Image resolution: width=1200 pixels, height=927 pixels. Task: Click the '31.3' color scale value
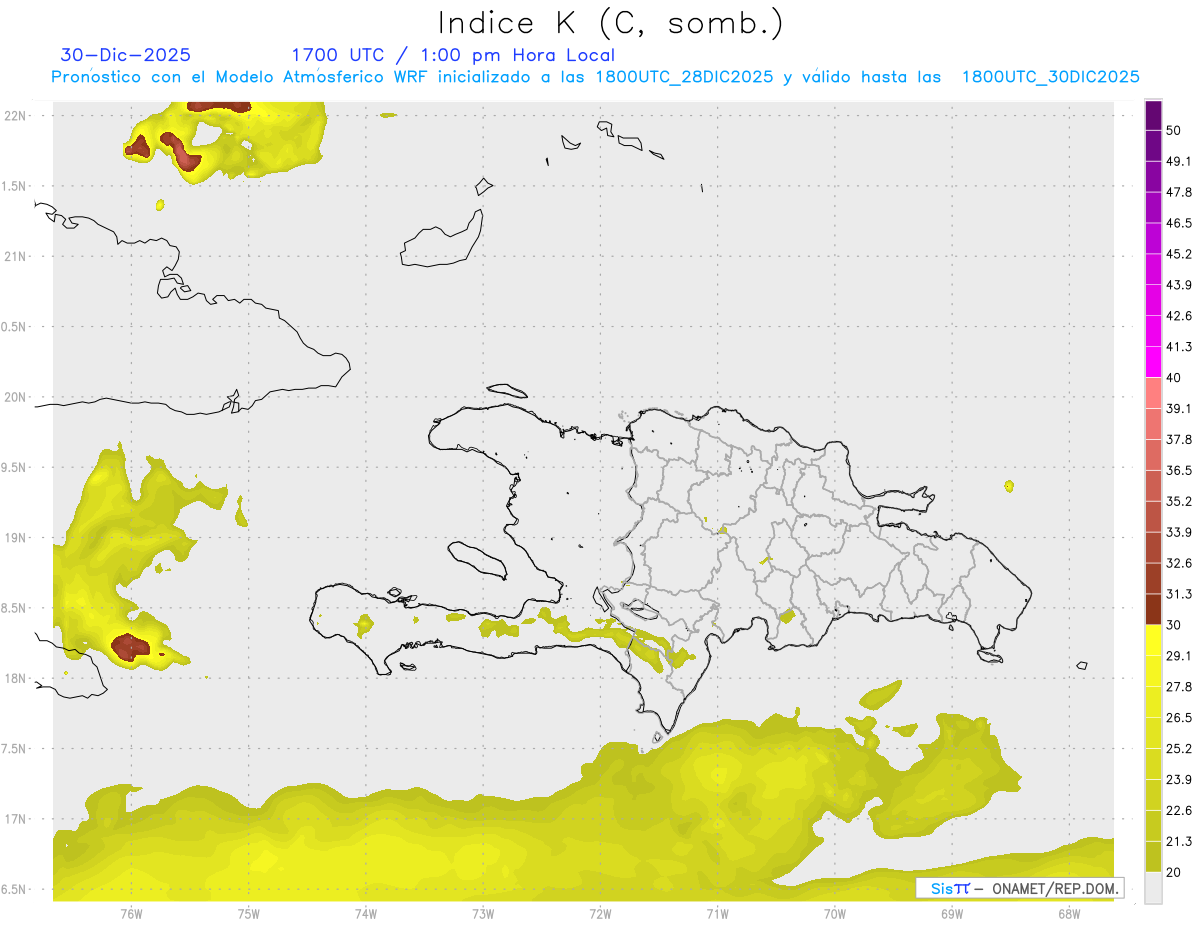pyautogui.click(x=1179, y=594)
